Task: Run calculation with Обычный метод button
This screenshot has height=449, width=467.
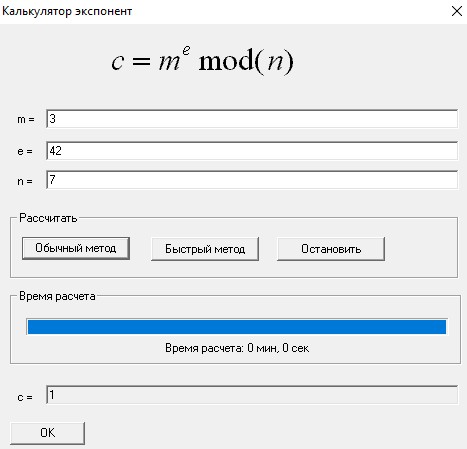Action: (76, 248)
